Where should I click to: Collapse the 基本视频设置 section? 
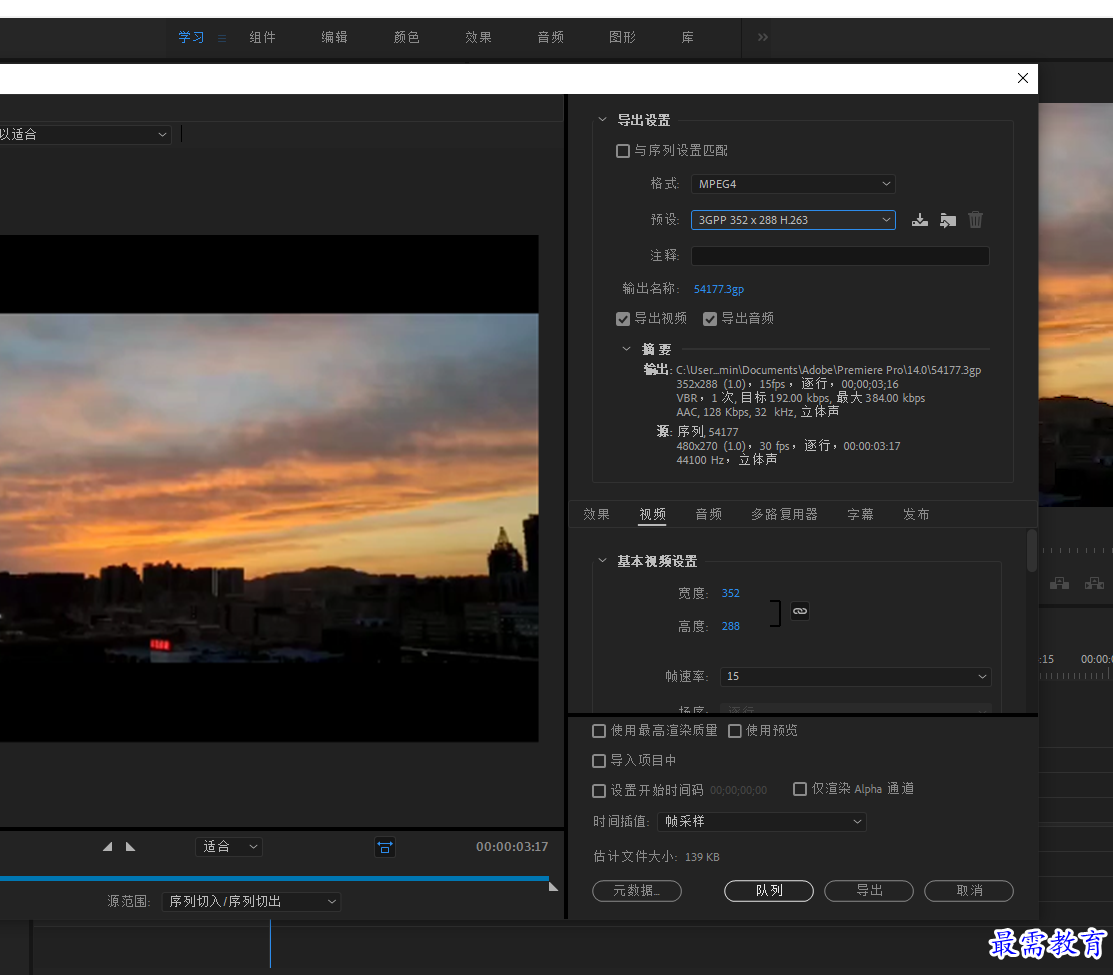coord(603,561)
